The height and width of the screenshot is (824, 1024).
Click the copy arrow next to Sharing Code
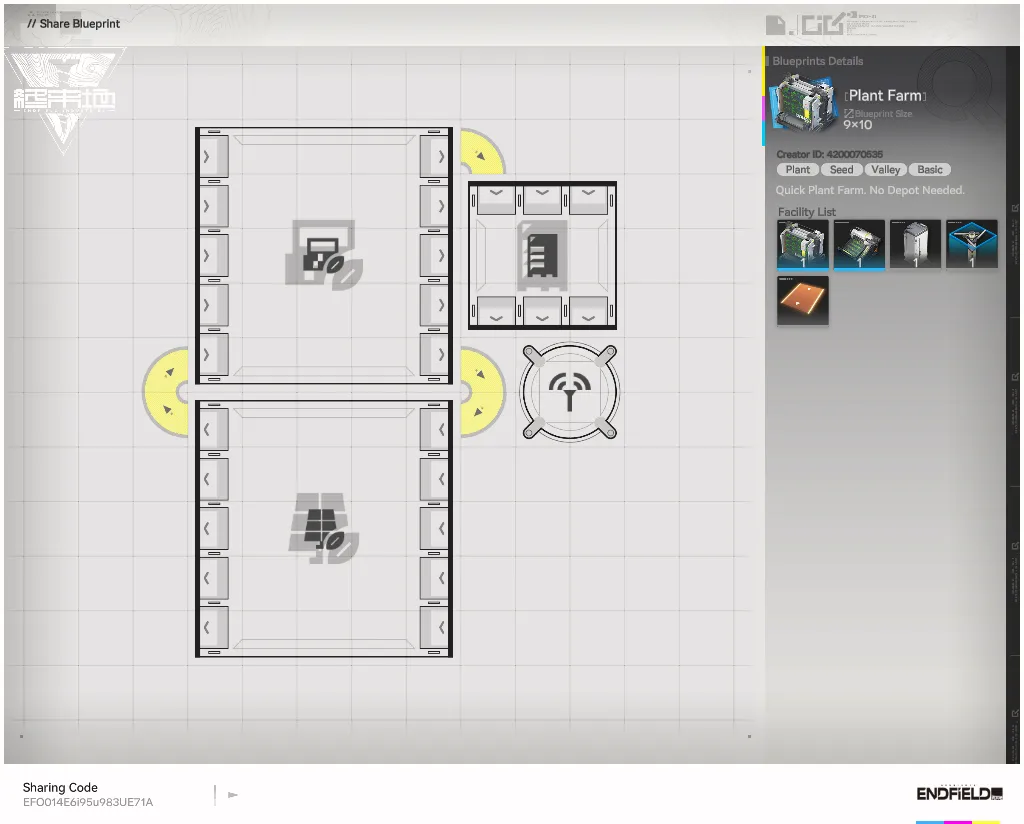232,795
